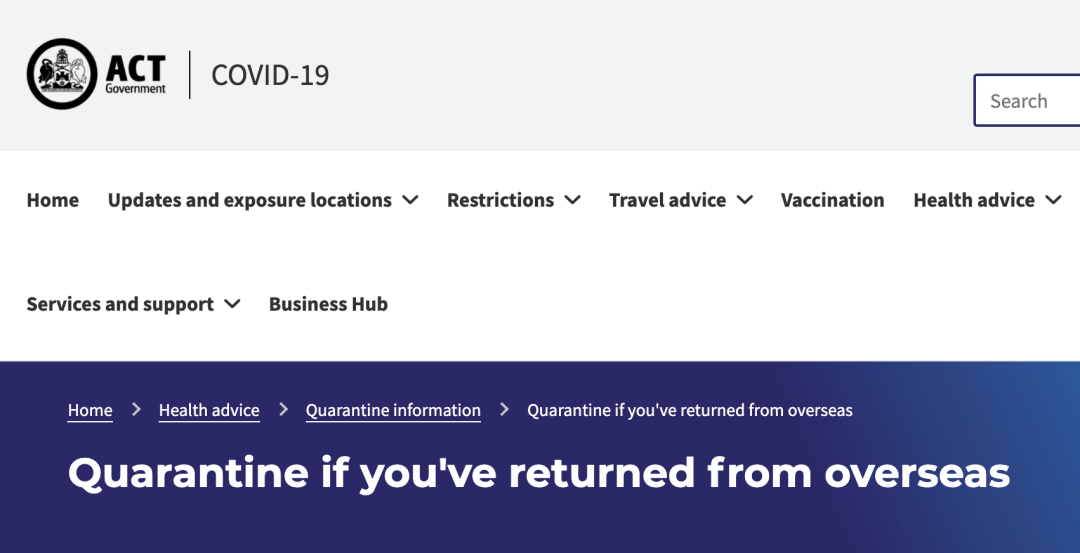The width and height of the screenshot is (1080, 553).
Task: Expand chevron beside Updates and exposure locations
Action: [x=411, y=200]
